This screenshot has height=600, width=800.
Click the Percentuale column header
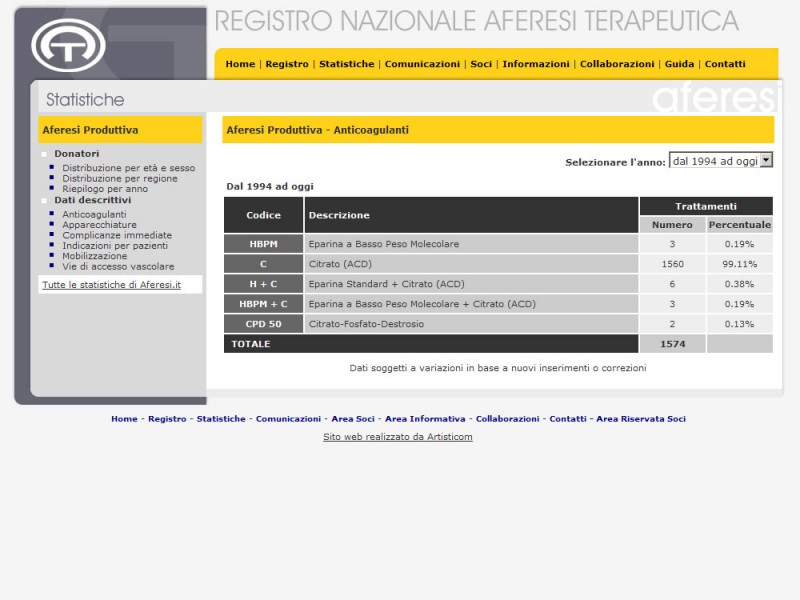[739, 225]
